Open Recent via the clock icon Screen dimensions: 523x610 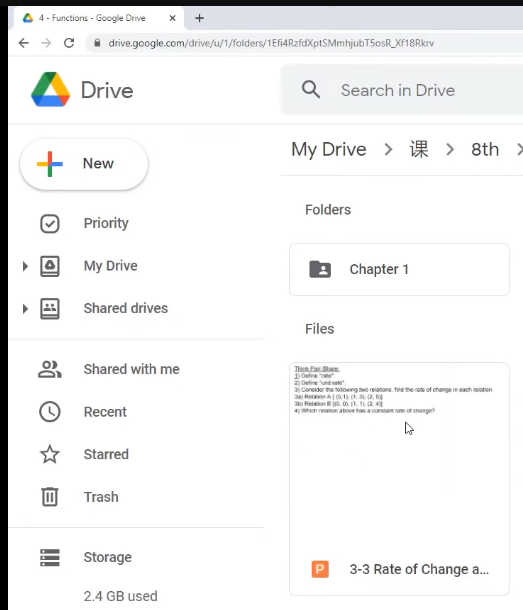50,412
